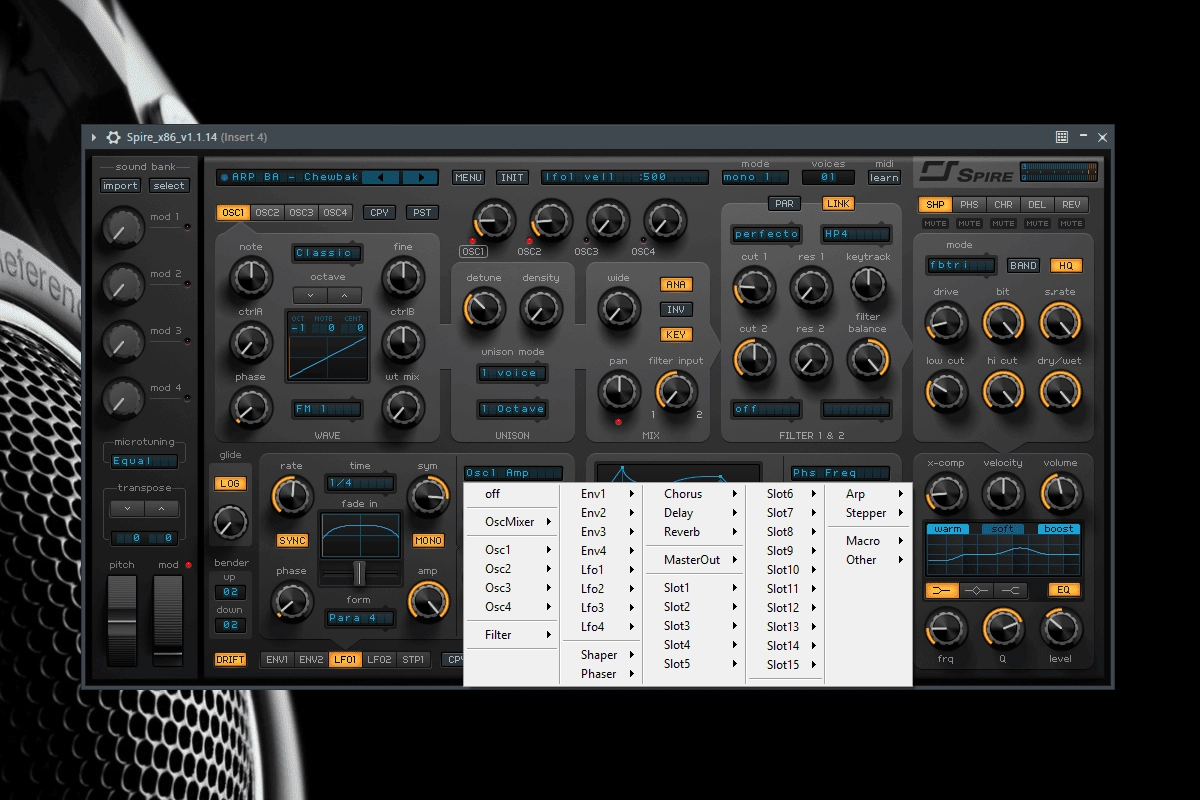Toggle the PAR parallel filter button

pos(785,204)
